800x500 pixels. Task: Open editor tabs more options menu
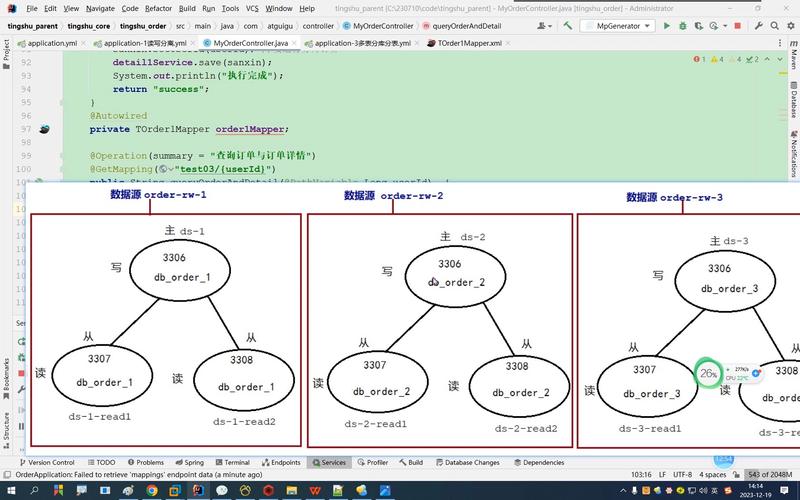click(780, 43)
